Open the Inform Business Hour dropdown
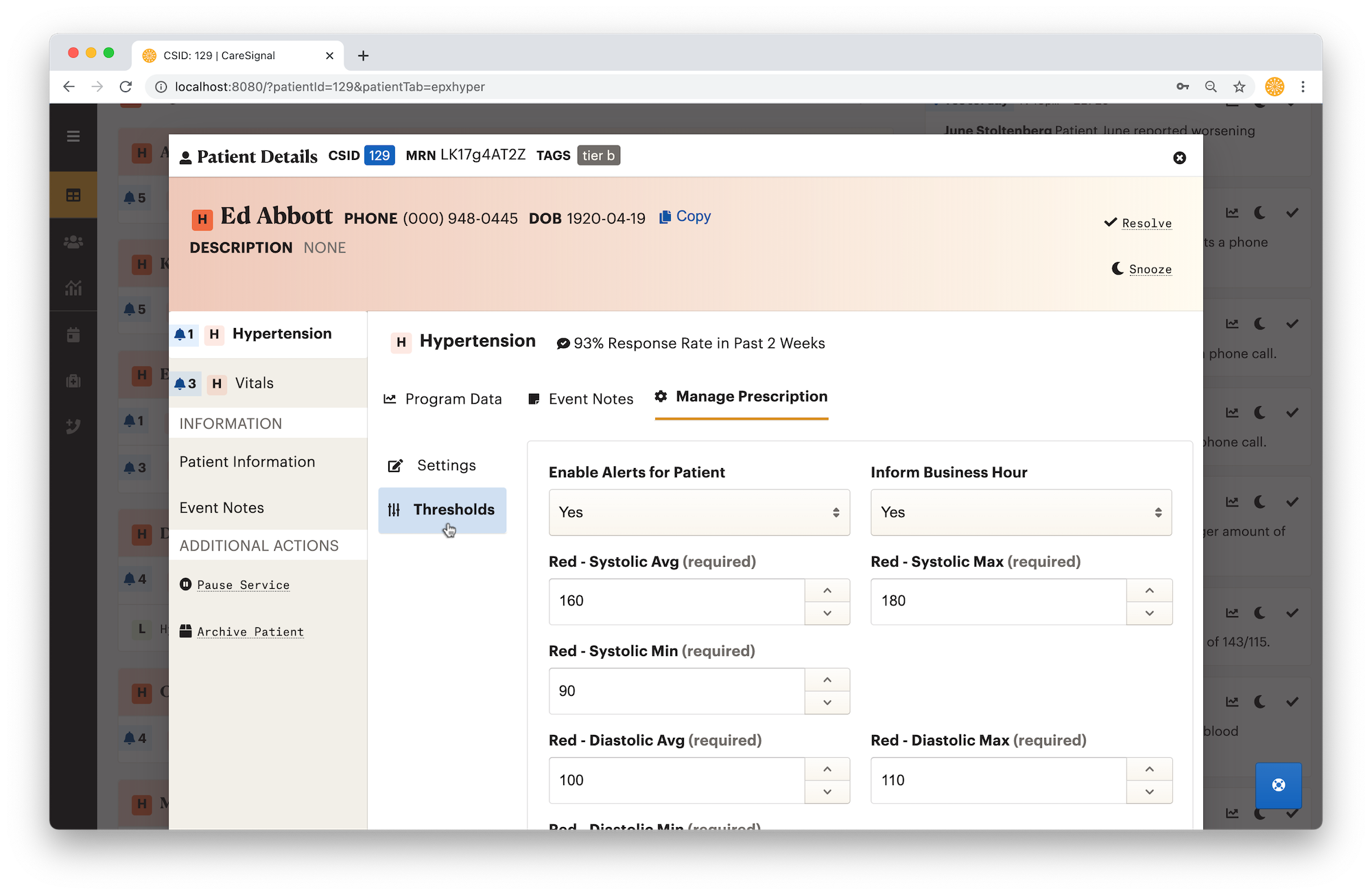The width and height of the screenshot is (1372, 895). [1021, 513]
